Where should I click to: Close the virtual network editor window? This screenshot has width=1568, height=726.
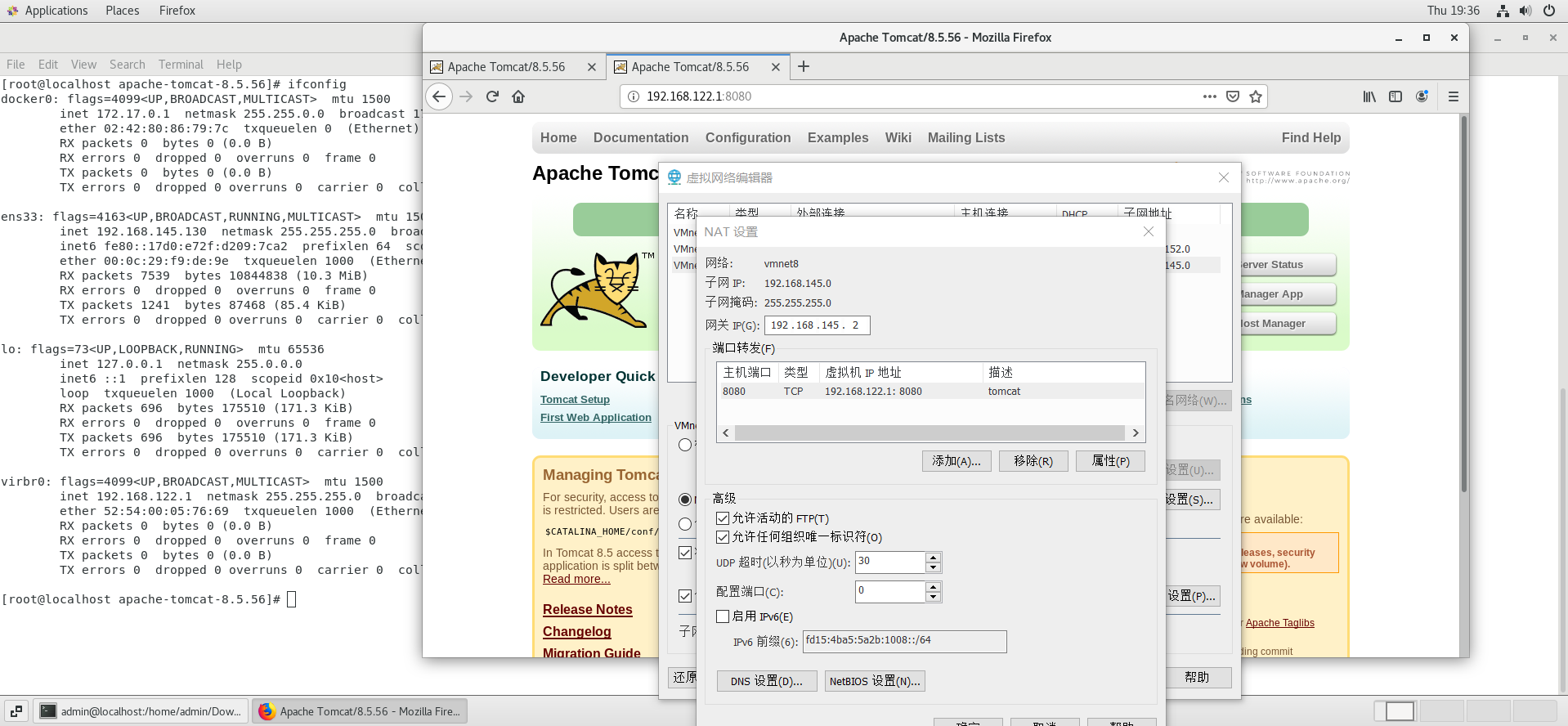point(1224,177)
